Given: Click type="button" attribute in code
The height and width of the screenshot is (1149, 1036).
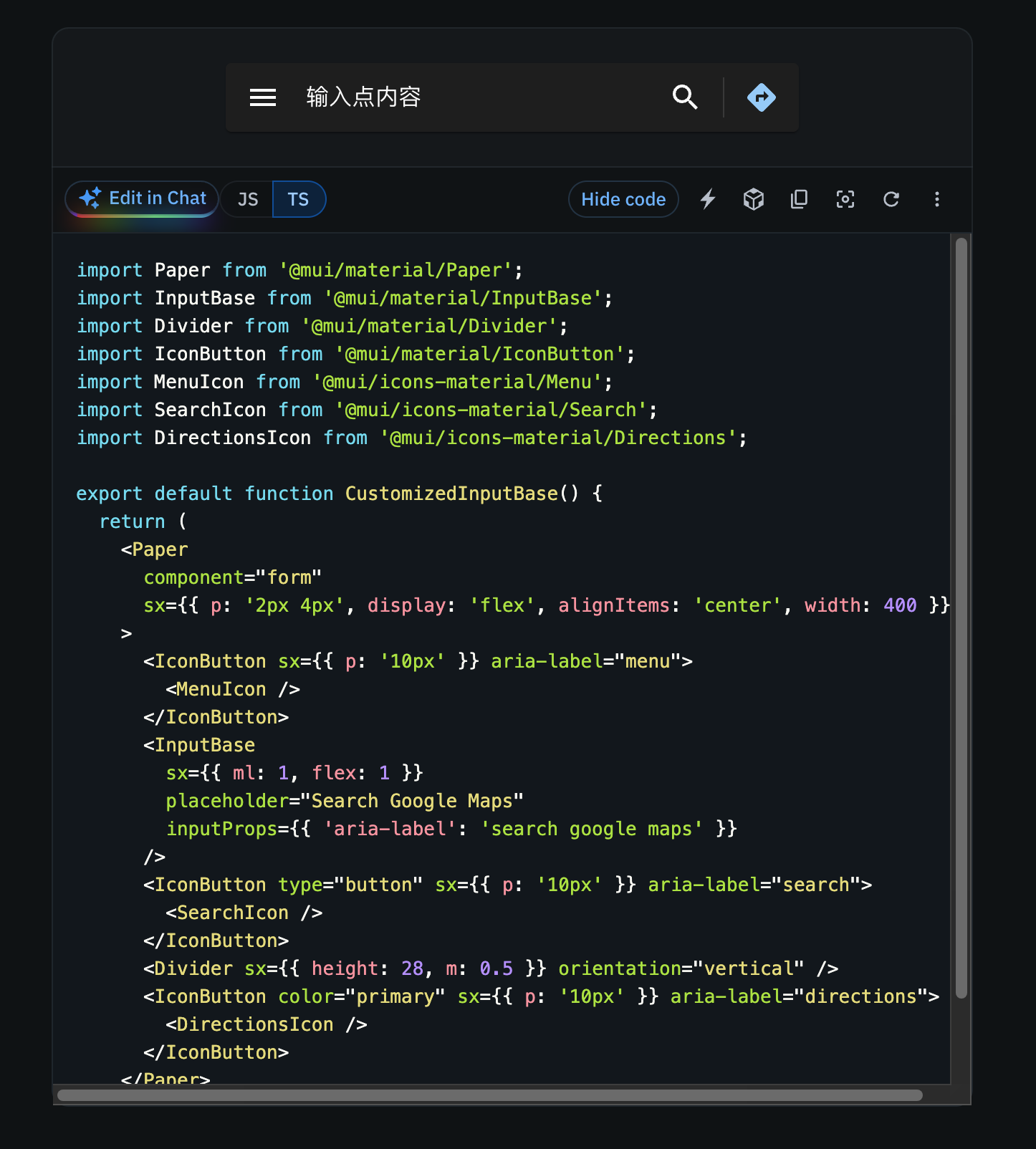Looking at the screenshot, I should click(350, 885).
